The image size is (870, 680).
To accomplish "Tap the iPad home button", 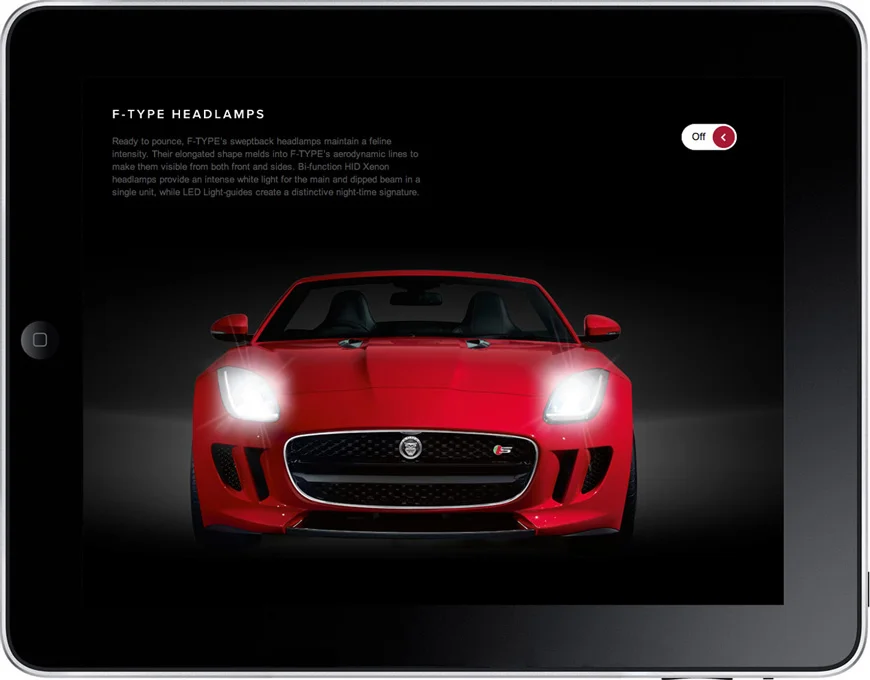I will (40, 339).
